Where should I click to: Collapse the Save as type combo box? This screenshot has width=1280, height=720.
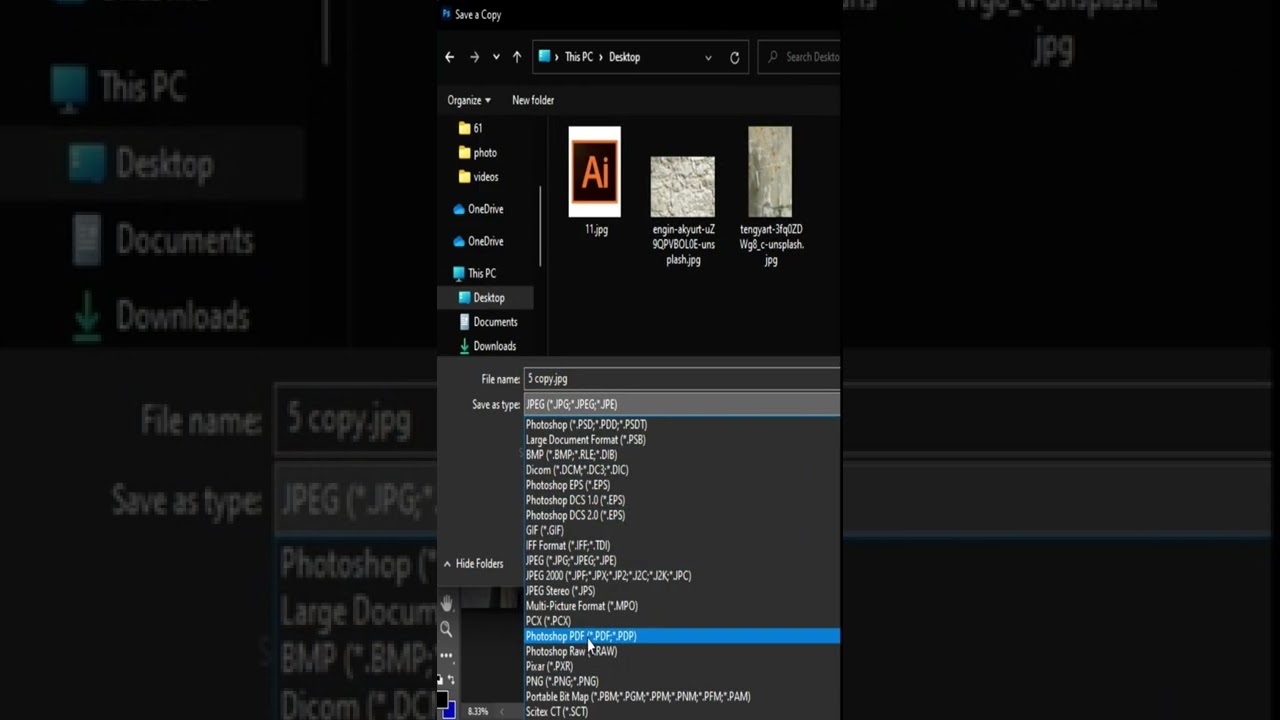681,404
